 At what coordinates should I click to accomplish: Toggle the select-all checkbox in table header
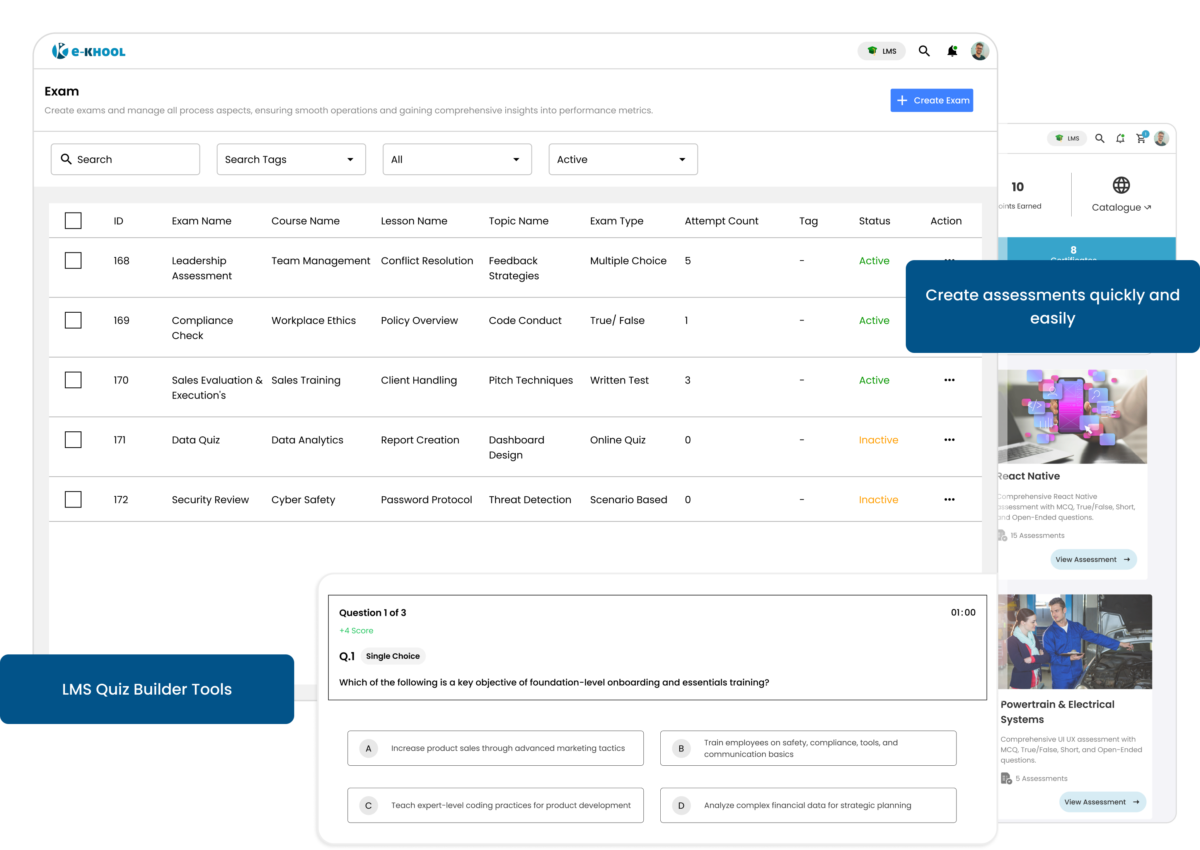point(73,221)
